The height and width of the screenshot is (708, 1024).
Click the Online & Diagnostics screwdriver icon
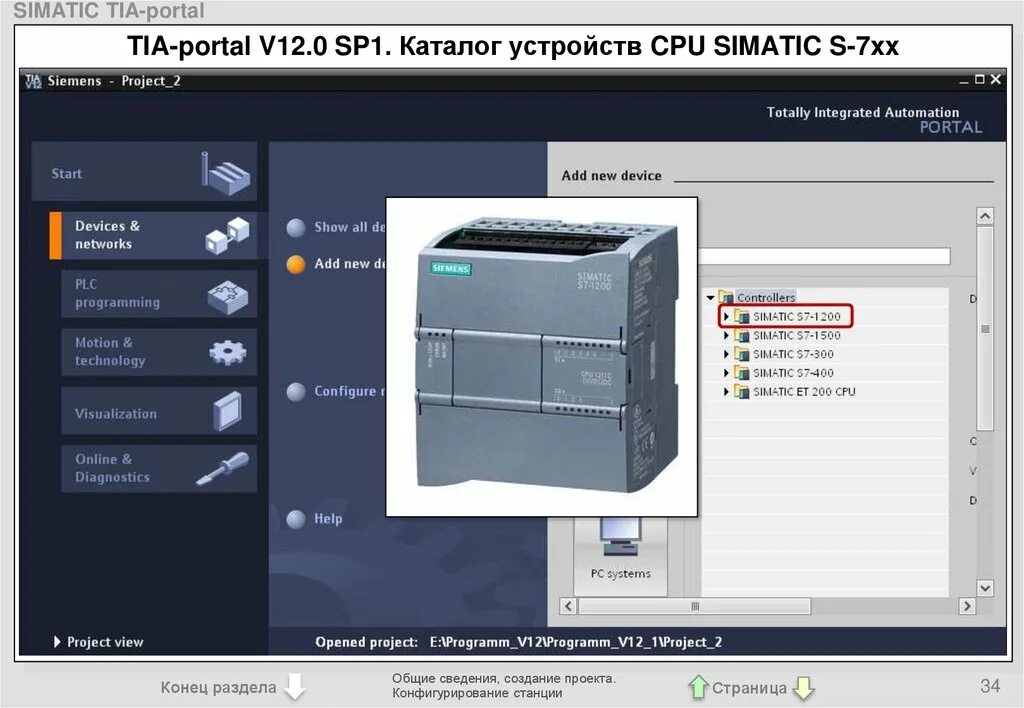pos(223,469)
